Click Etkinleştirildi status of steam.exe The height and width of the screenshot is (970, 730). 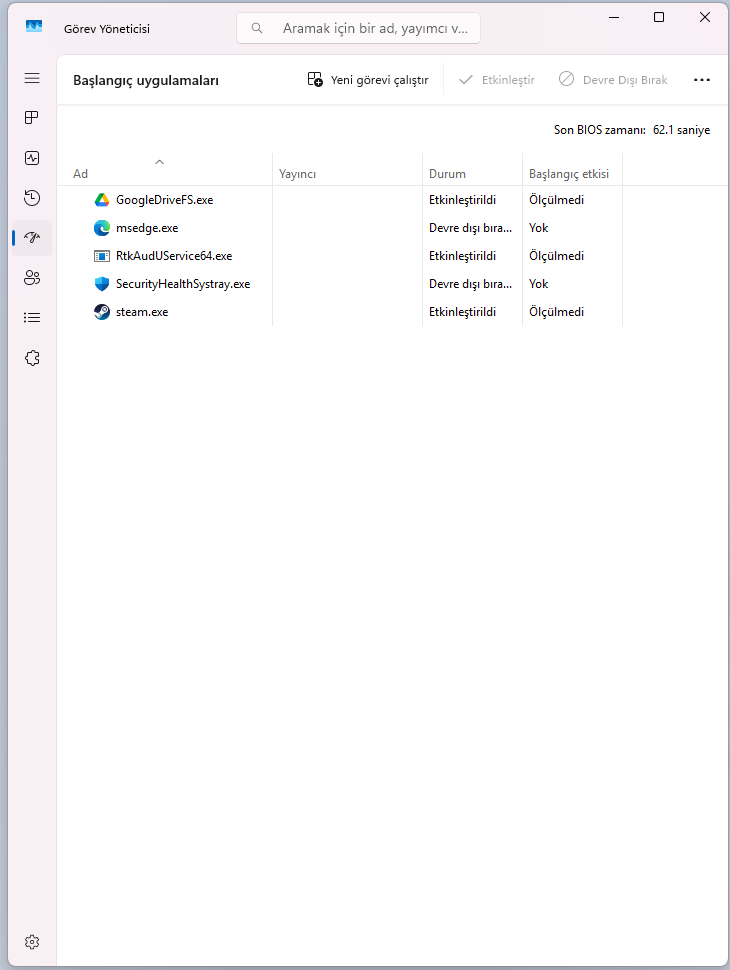[x=462, y=312]
